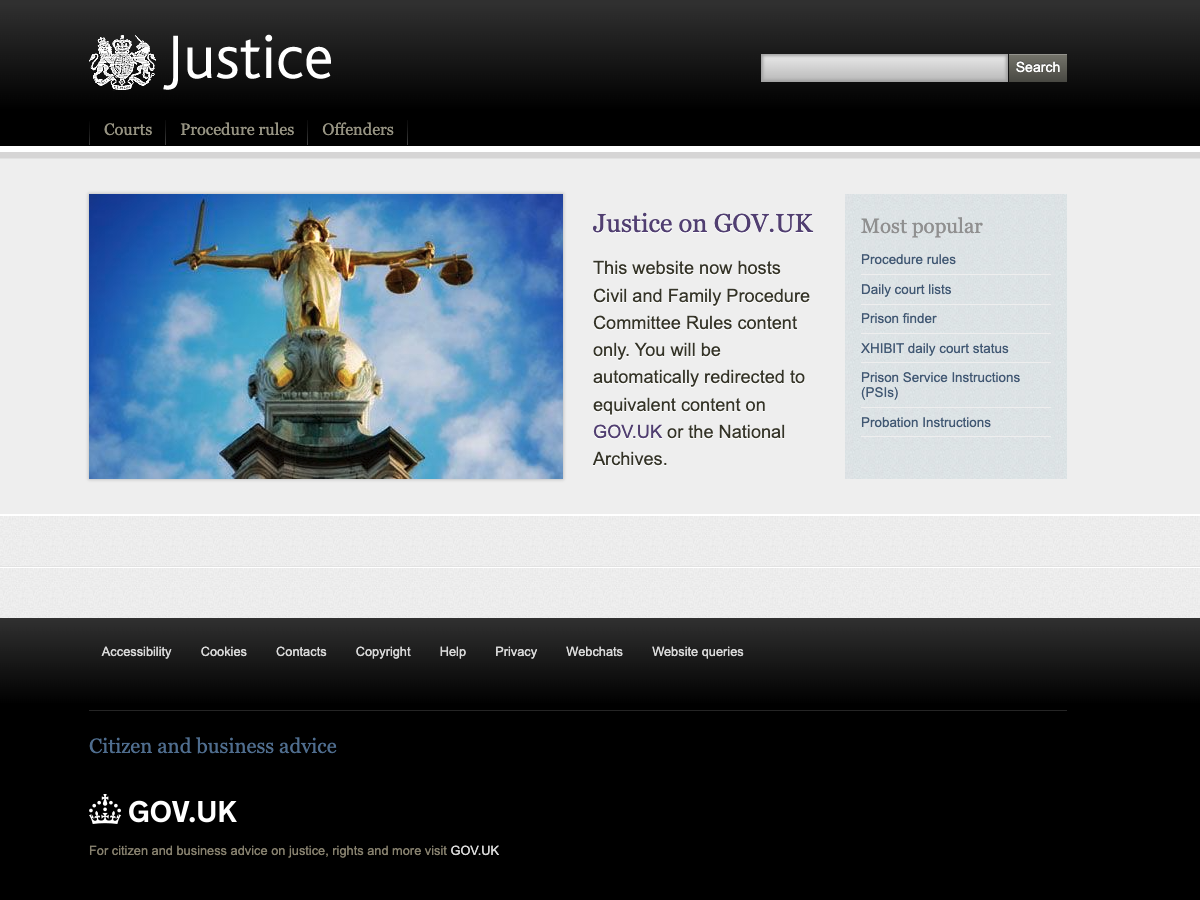Click the Lady Justice statue image
This screenshot has height=900, width=1200.
click(326, 336)
